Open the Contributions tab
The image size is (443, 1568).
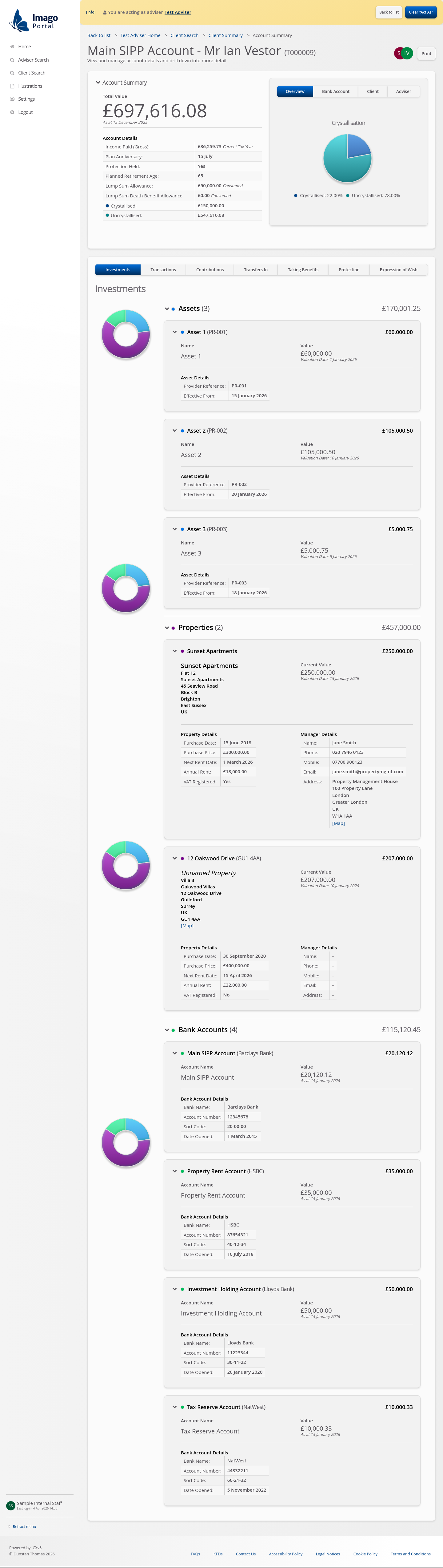210,270
